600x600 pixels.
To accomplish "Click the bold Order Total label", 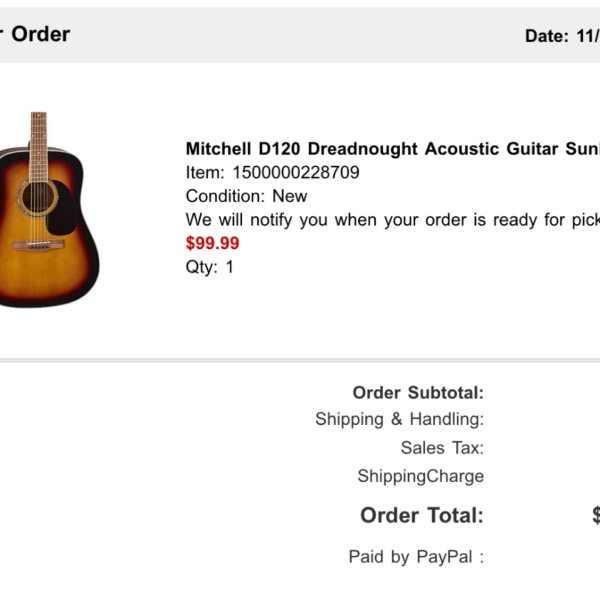I will tap(422, 515).
